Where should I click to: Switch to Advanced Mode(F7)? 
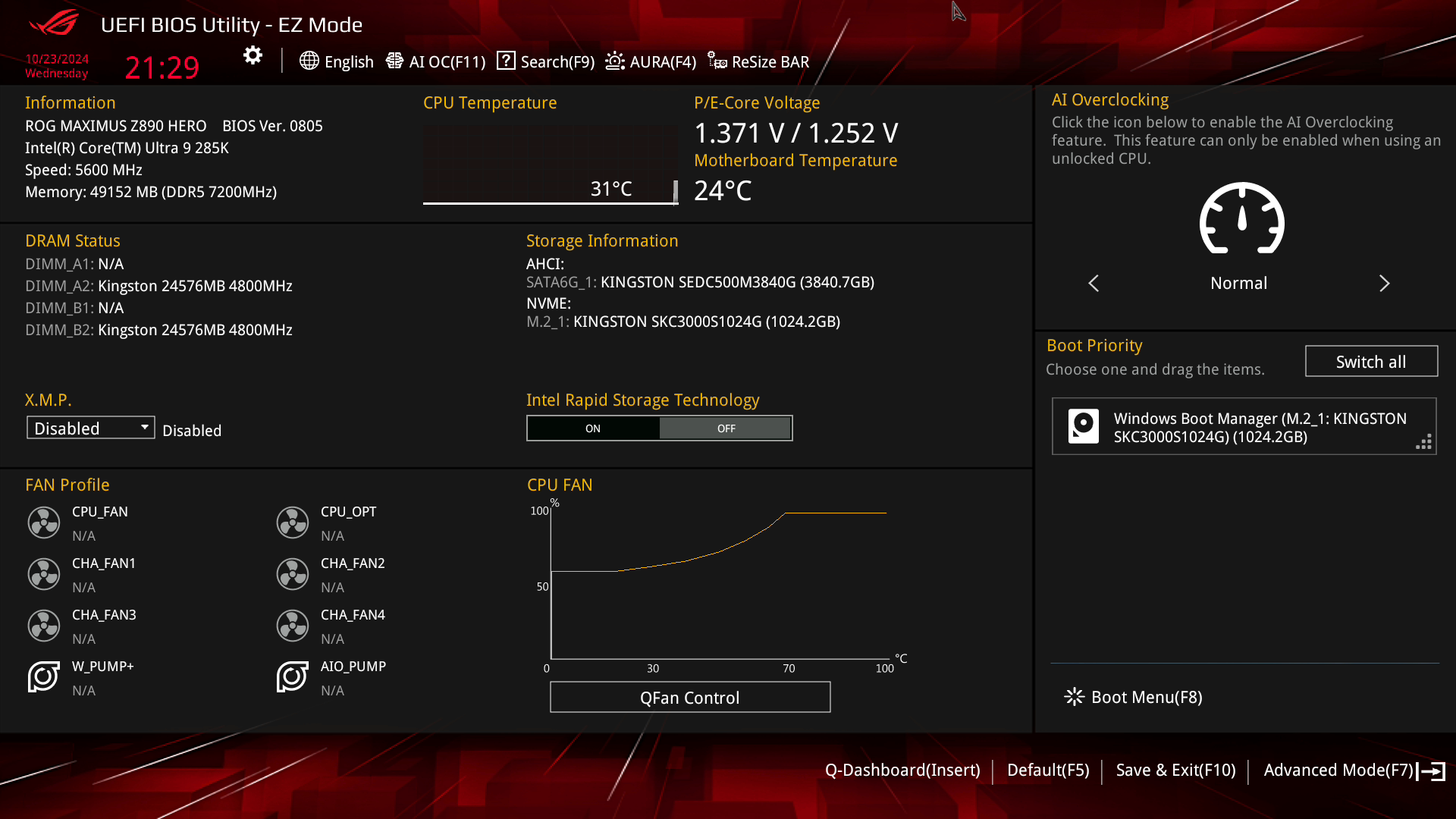tap(1338, 770)
